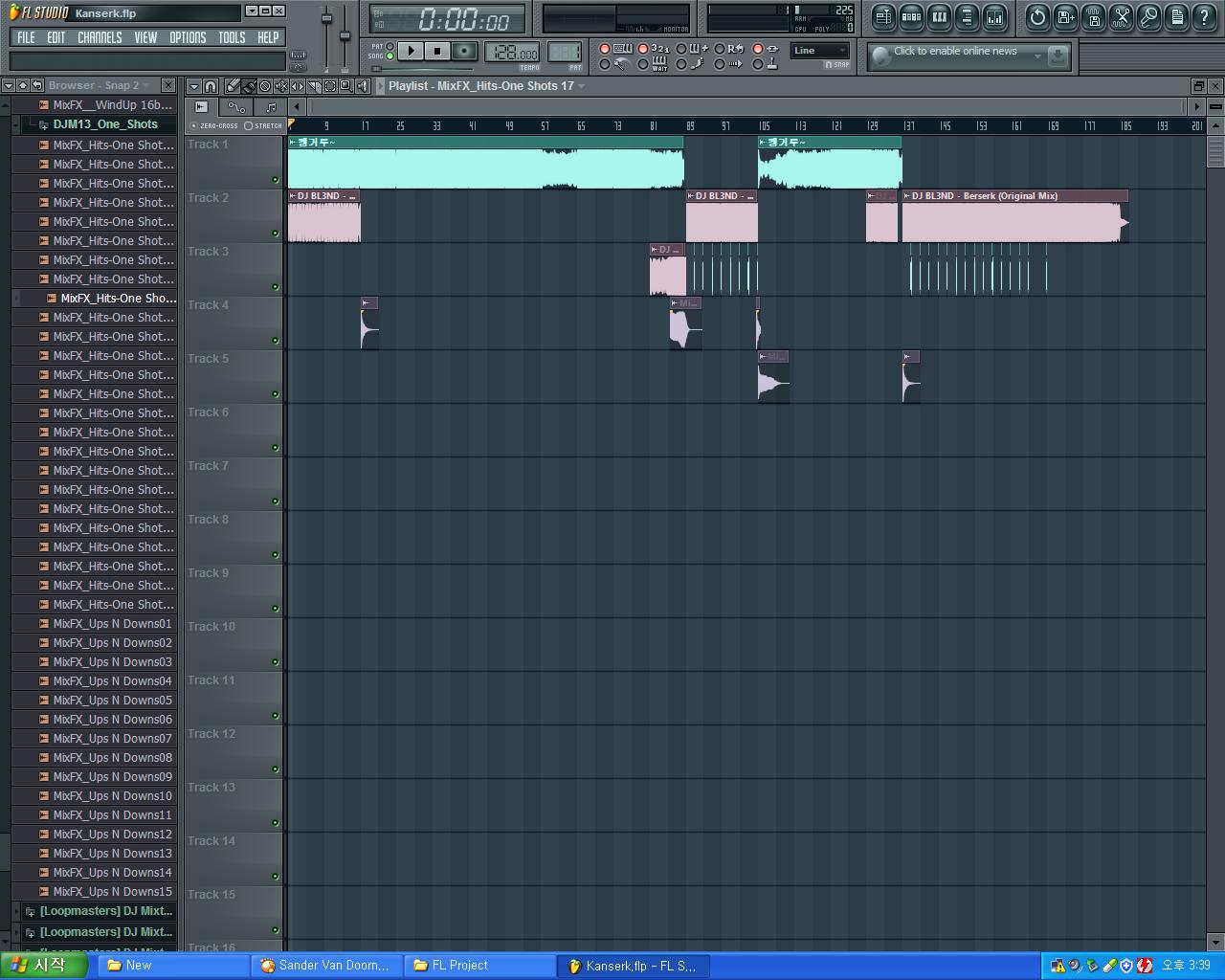Switch to Sander Van Doorn taskbar window
Image resolution: width=1225 pixels, height=980 pixels.
pyautogui.click(x=325, y=966)
